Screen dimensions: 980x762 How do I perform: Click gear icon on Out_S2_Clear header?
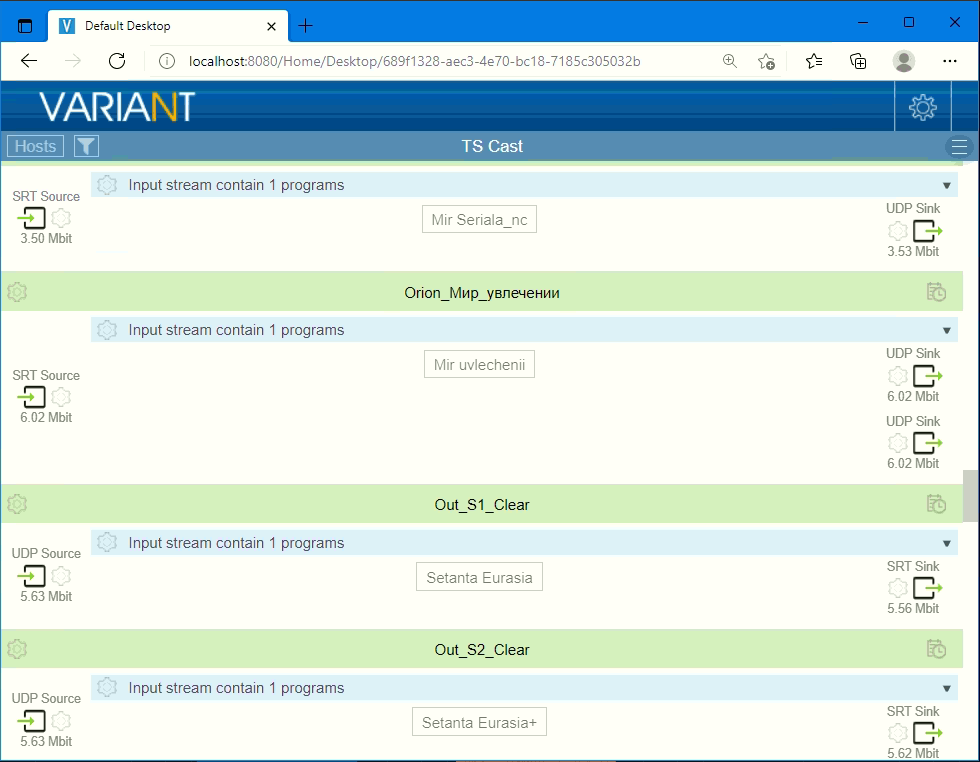(17, 649)
